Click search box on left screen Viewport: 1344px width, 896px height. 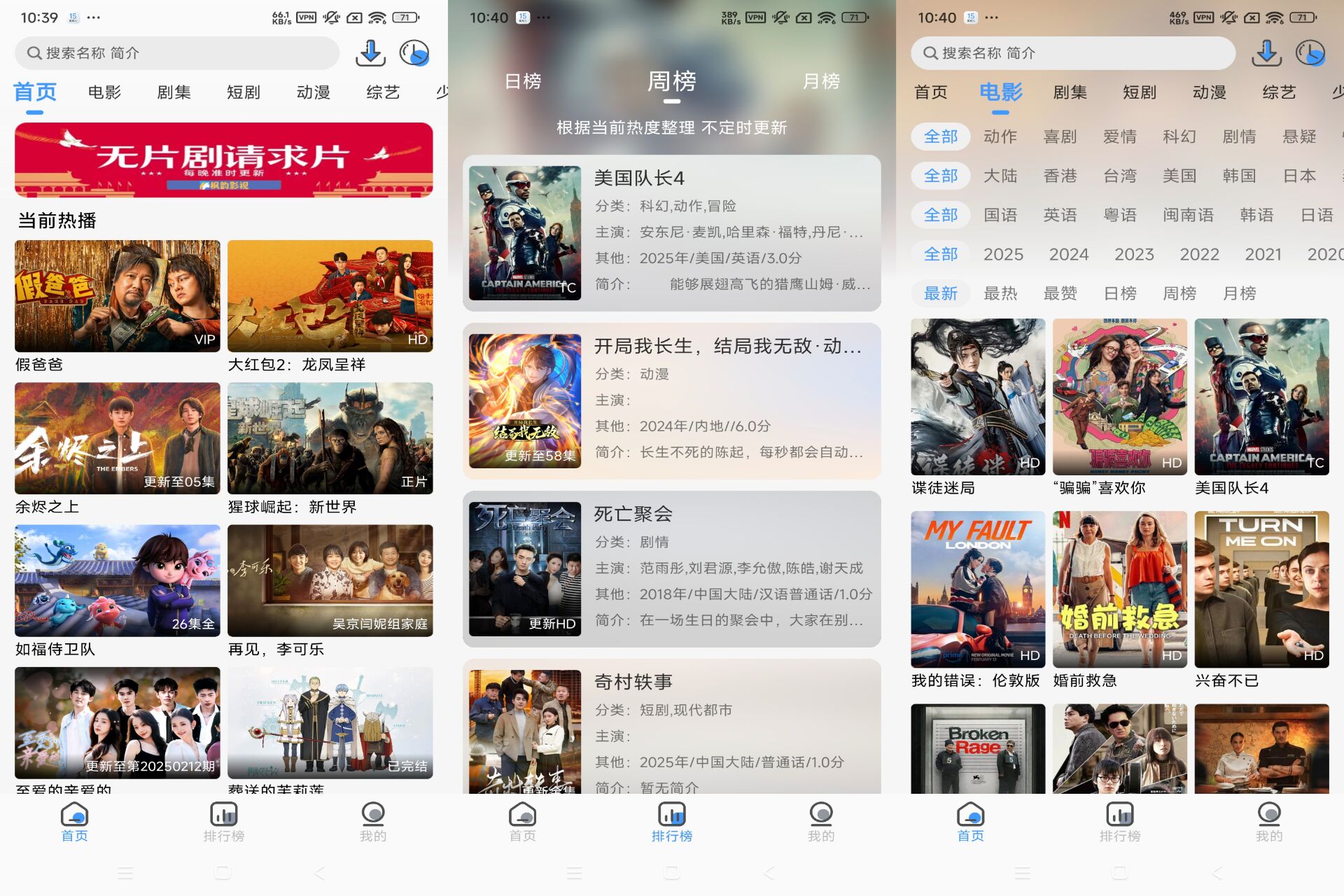point(176,53)
